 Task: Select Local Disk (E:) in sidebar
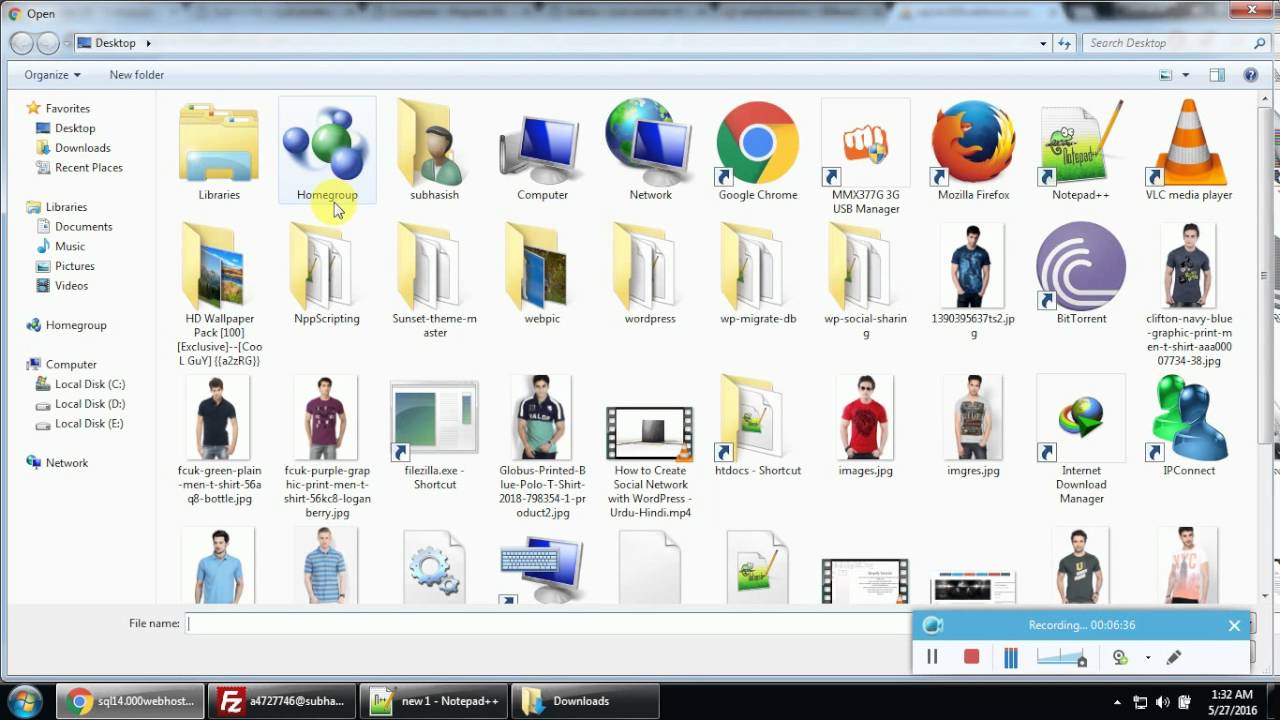click(89, 424)
